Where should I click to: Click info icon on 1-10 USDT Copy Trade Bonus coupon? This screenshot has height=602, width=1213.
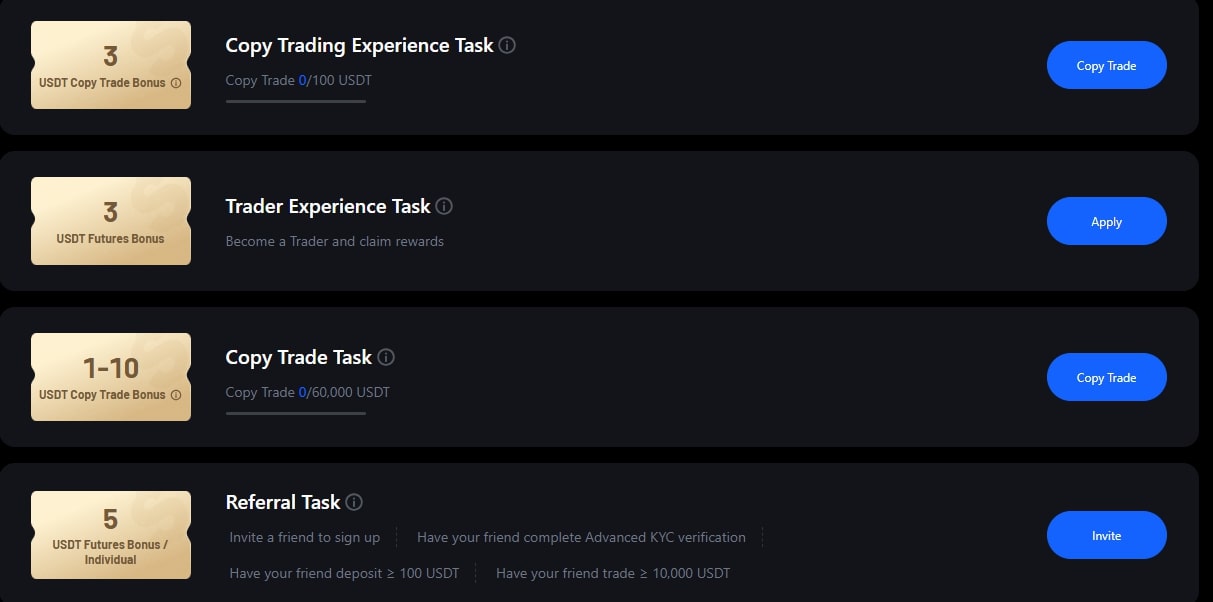176,395
